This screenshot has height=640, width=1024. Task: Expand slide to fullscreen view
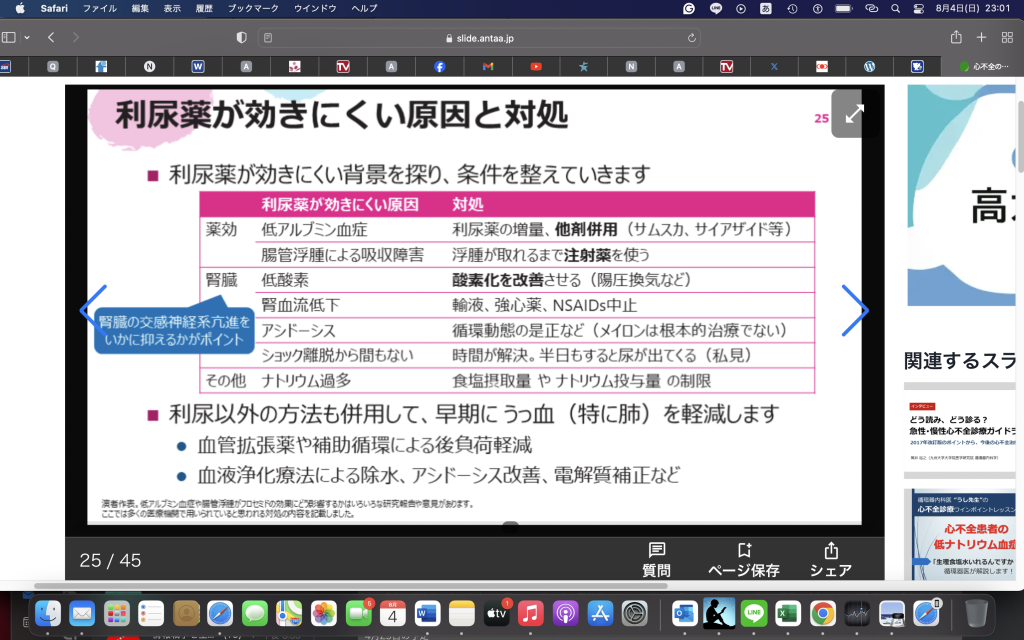[x=854, y=114]
